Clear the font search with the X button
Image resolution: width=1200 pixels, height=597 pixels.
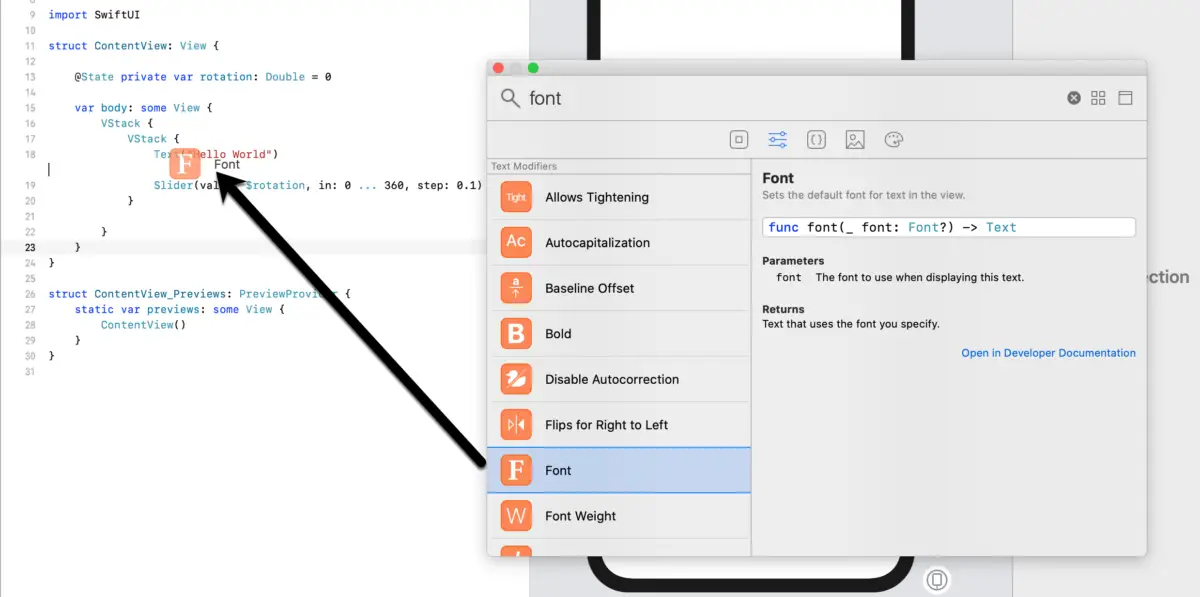pos(1073,97)
